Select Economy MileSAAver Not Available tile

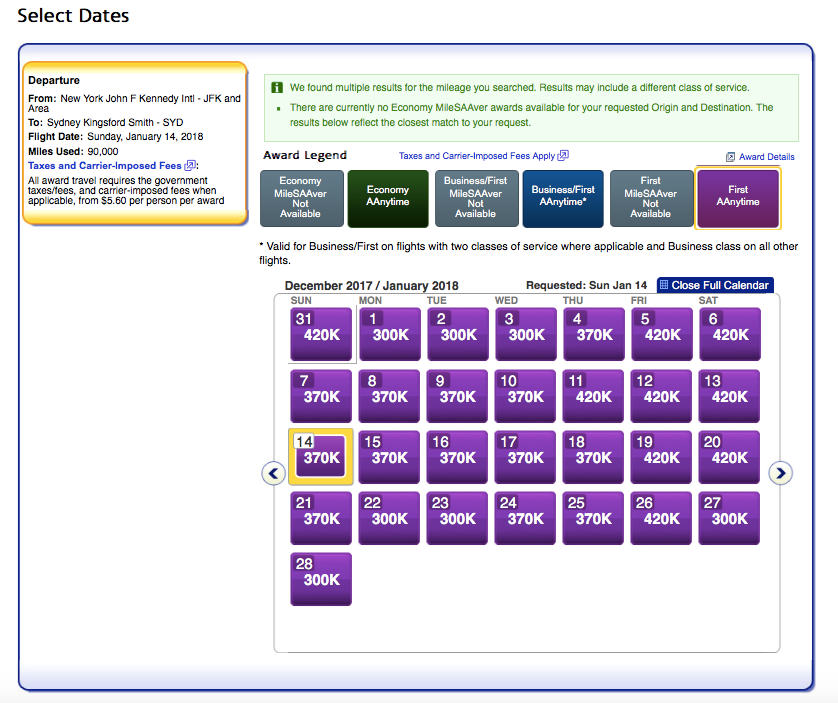(300, 198)
